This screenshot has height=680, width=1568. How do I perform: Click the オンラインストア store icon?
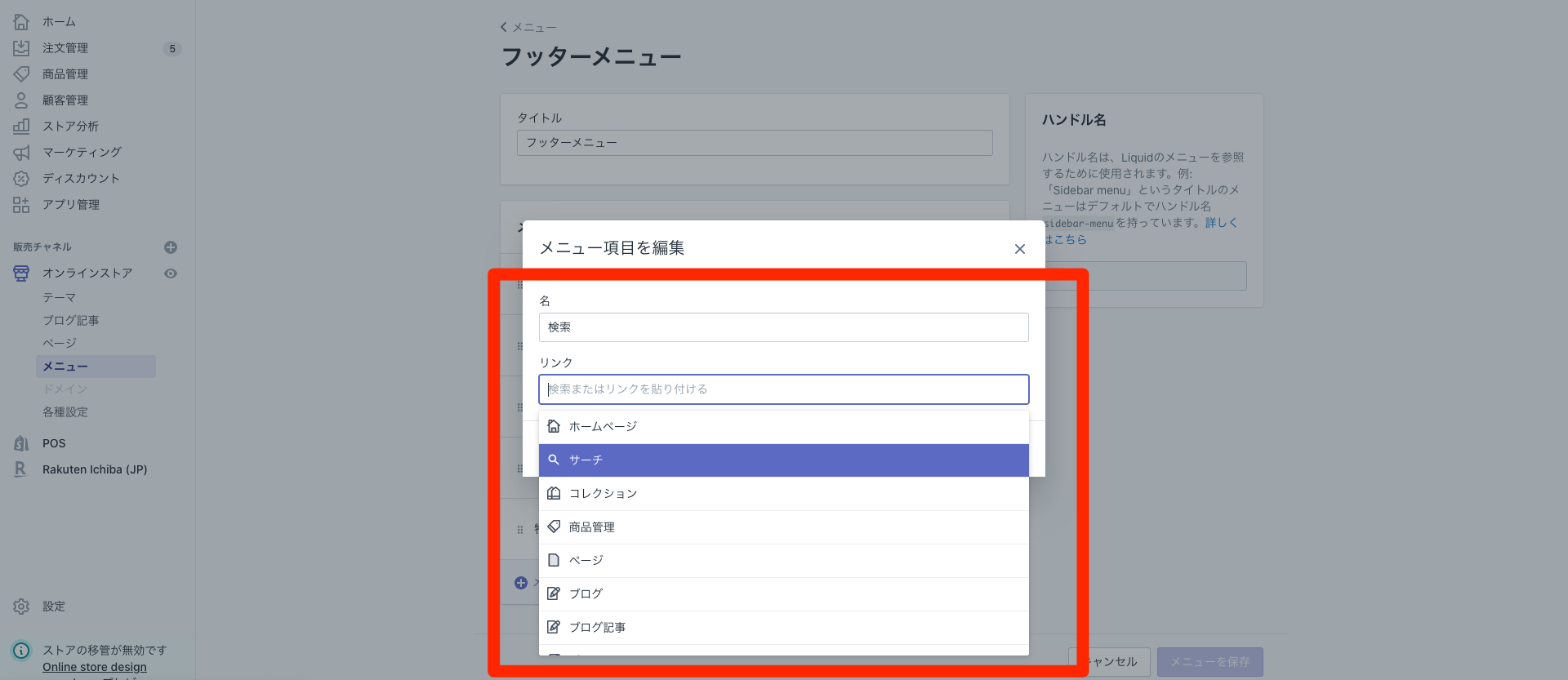pyautogui.click(x=21, y=273)
